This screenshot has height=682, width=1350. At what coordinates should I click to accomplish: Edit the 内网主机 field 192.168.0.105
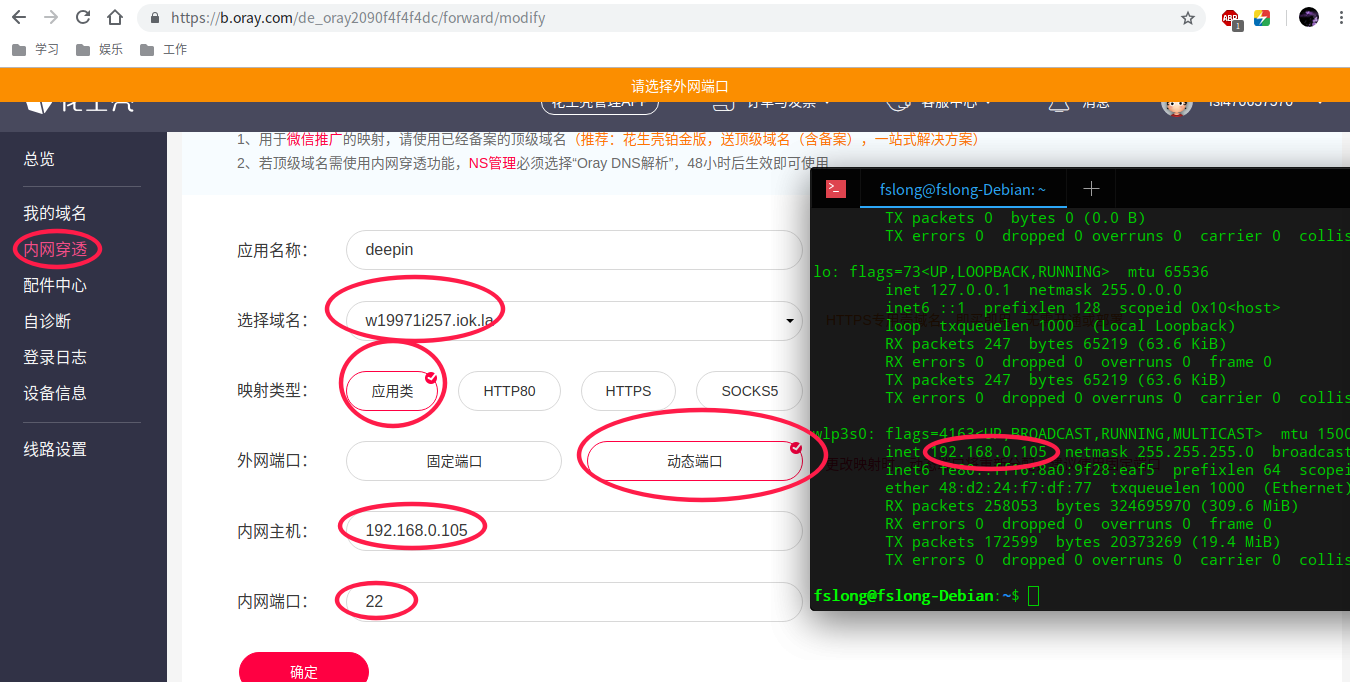pos(574,531)
